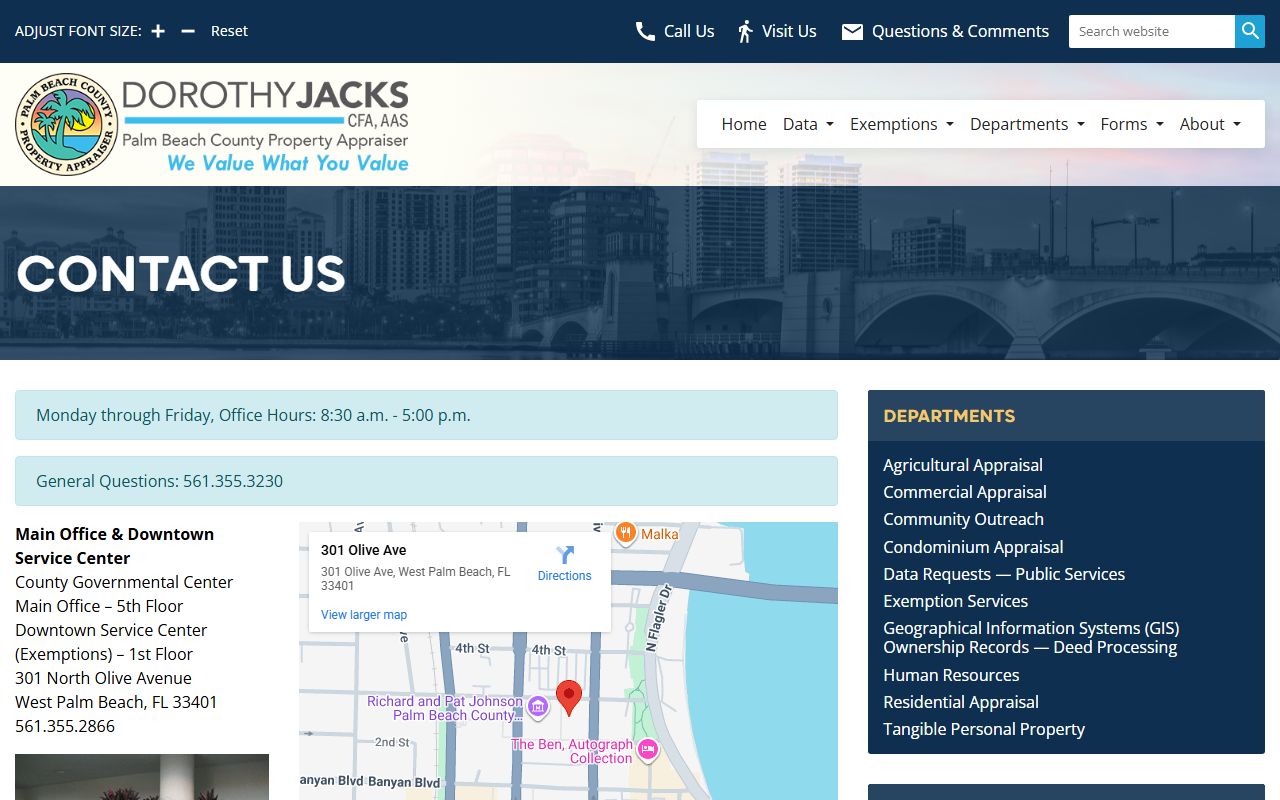Expand the Forms dropdown menu
Image resolution: width=1280 pixels, height=800 pixels.
1132,124
